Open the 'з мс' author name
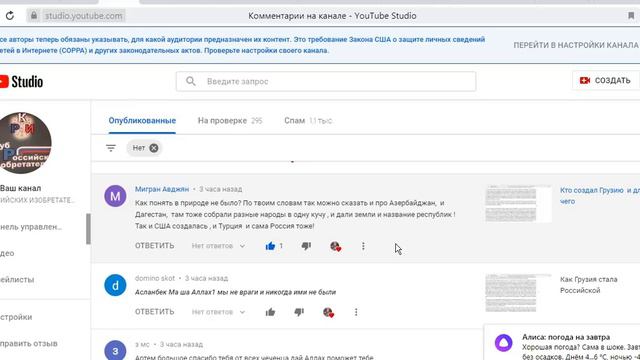 142,344
